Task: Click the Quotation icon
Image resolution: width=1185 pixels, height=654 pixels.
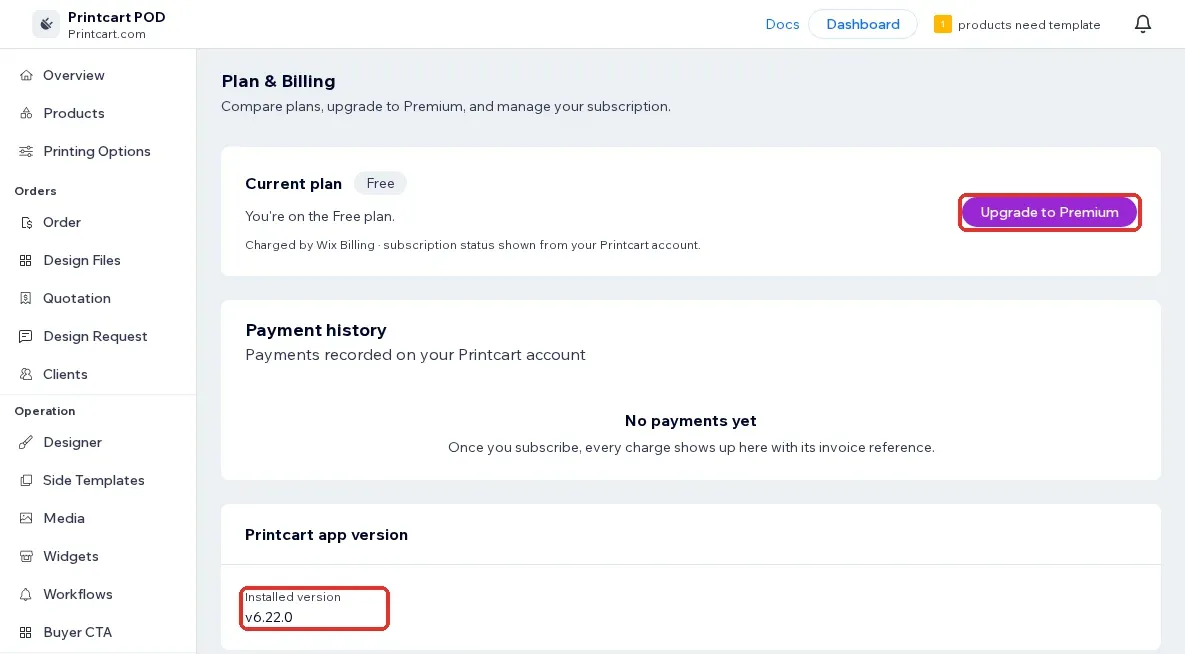Action: (x=26, y=298)
